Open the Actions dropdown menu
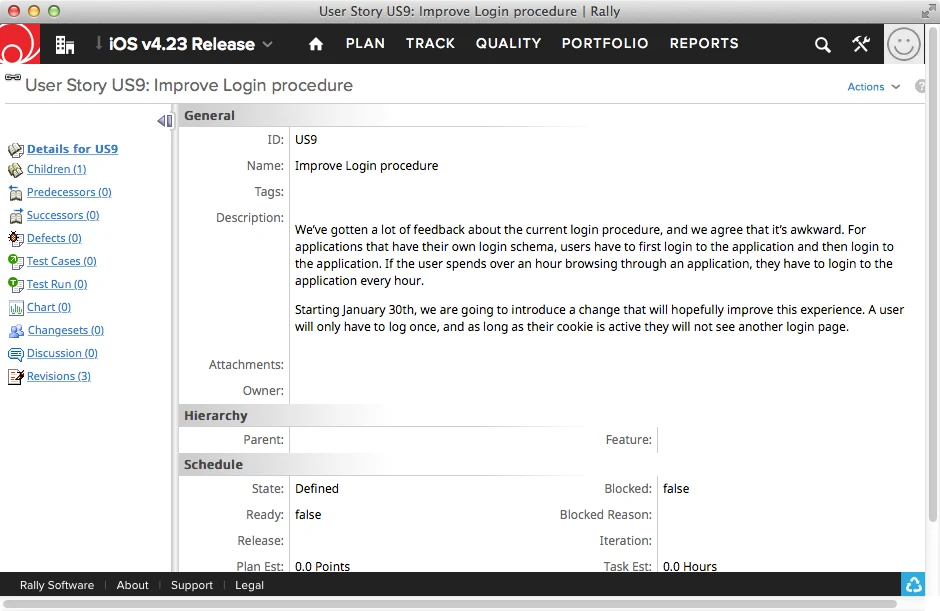Image resolution: width=940 pixels, height=611 pixels. tap(873, 86)
